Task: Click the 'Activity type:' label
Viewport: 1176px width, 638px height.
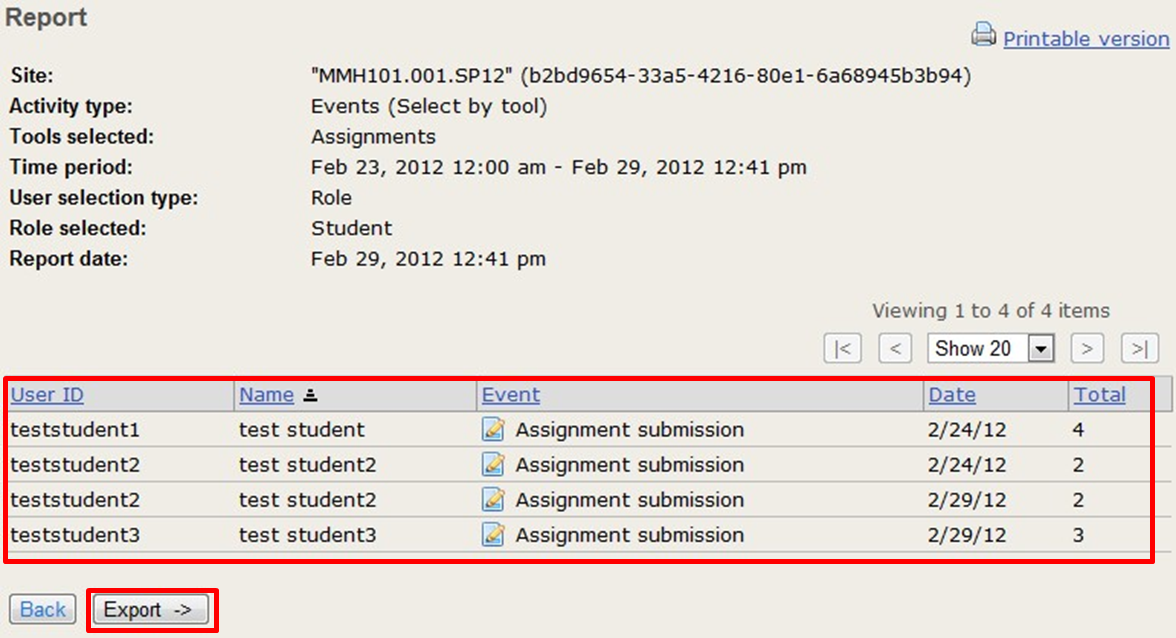Action: [70, 106]
